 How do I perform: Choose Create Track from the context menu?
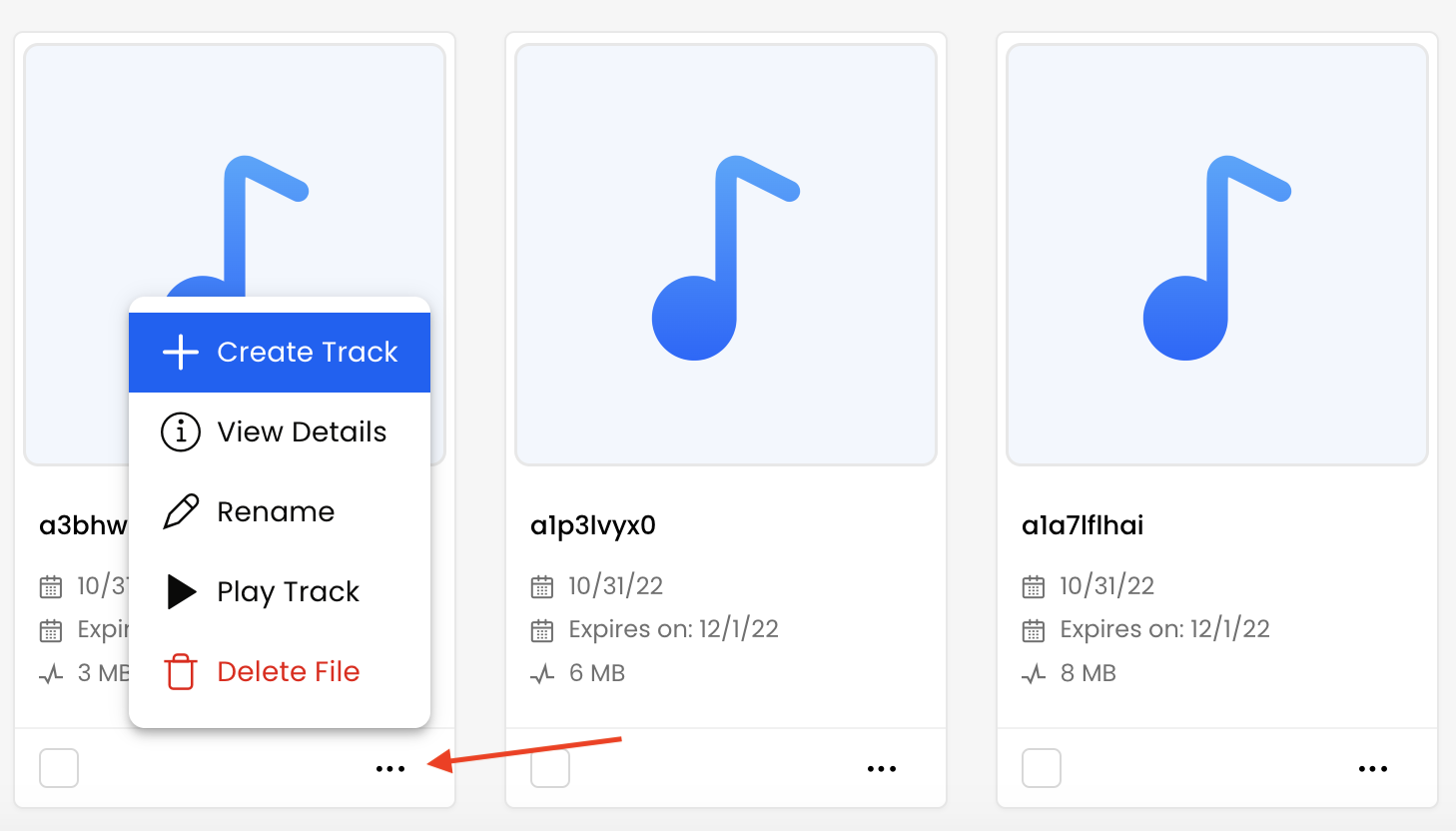coord(280,353)
